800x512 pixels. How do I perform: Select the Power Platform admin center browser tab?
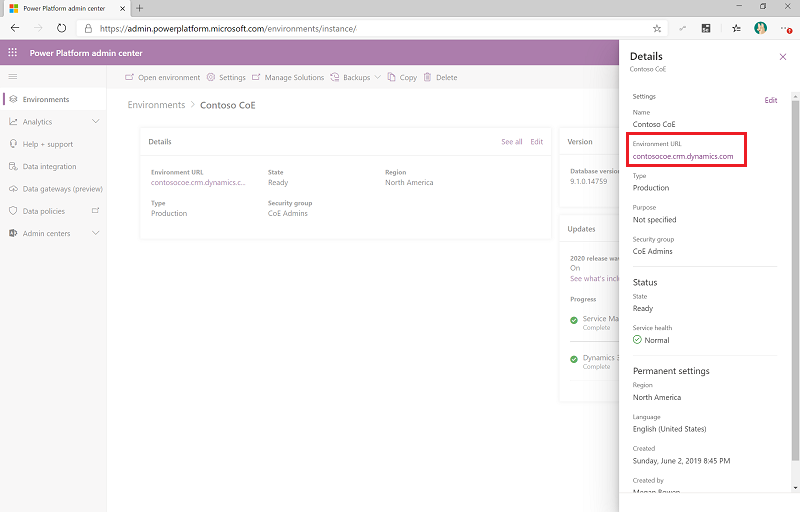[x=68, y=8]
